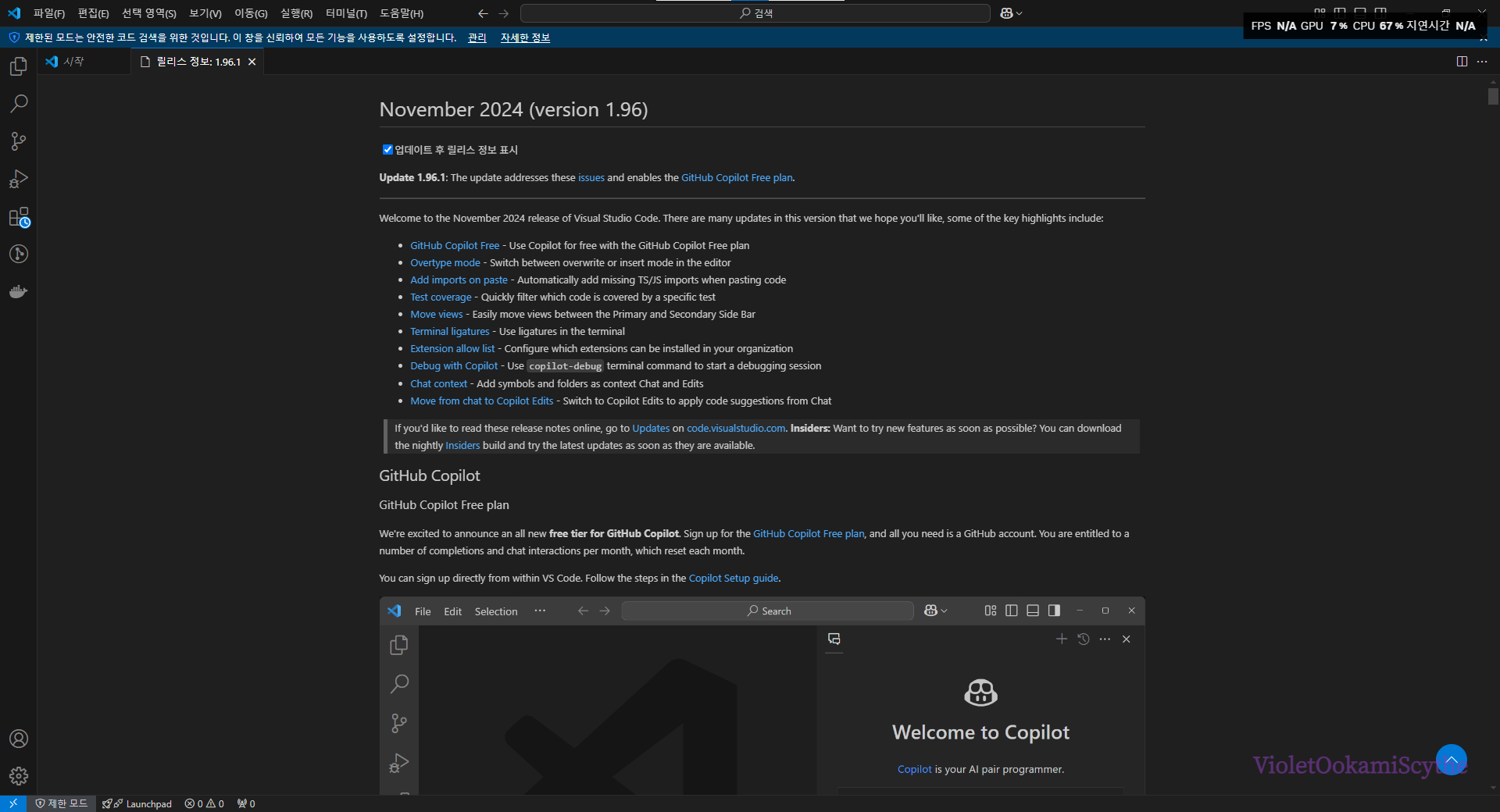The image size is (1500, 812).
Task: Open the Explorer view in activity bar
Action: (19, 66)
